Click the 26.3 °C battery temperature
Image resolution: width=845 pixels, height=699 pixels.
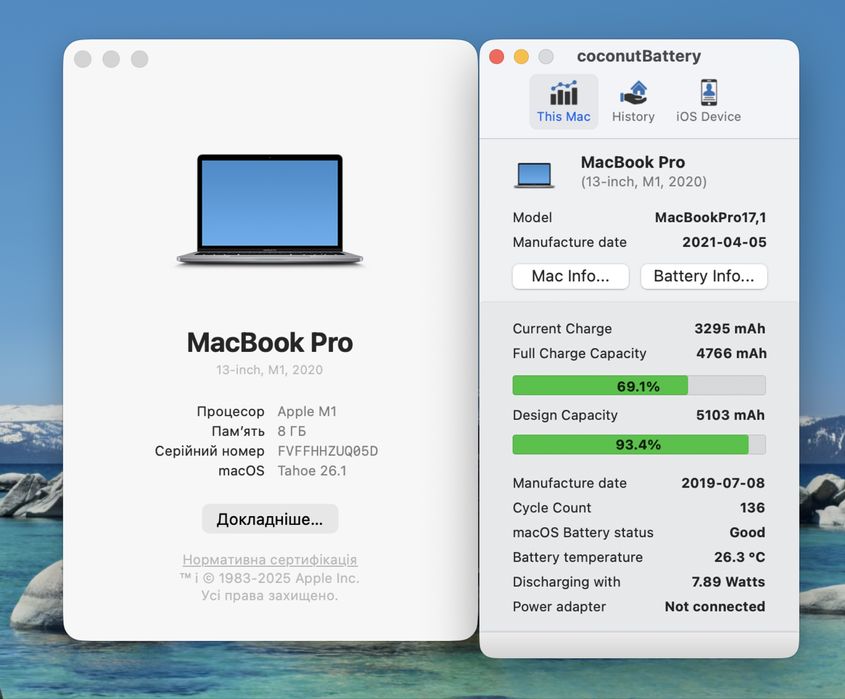739,557
